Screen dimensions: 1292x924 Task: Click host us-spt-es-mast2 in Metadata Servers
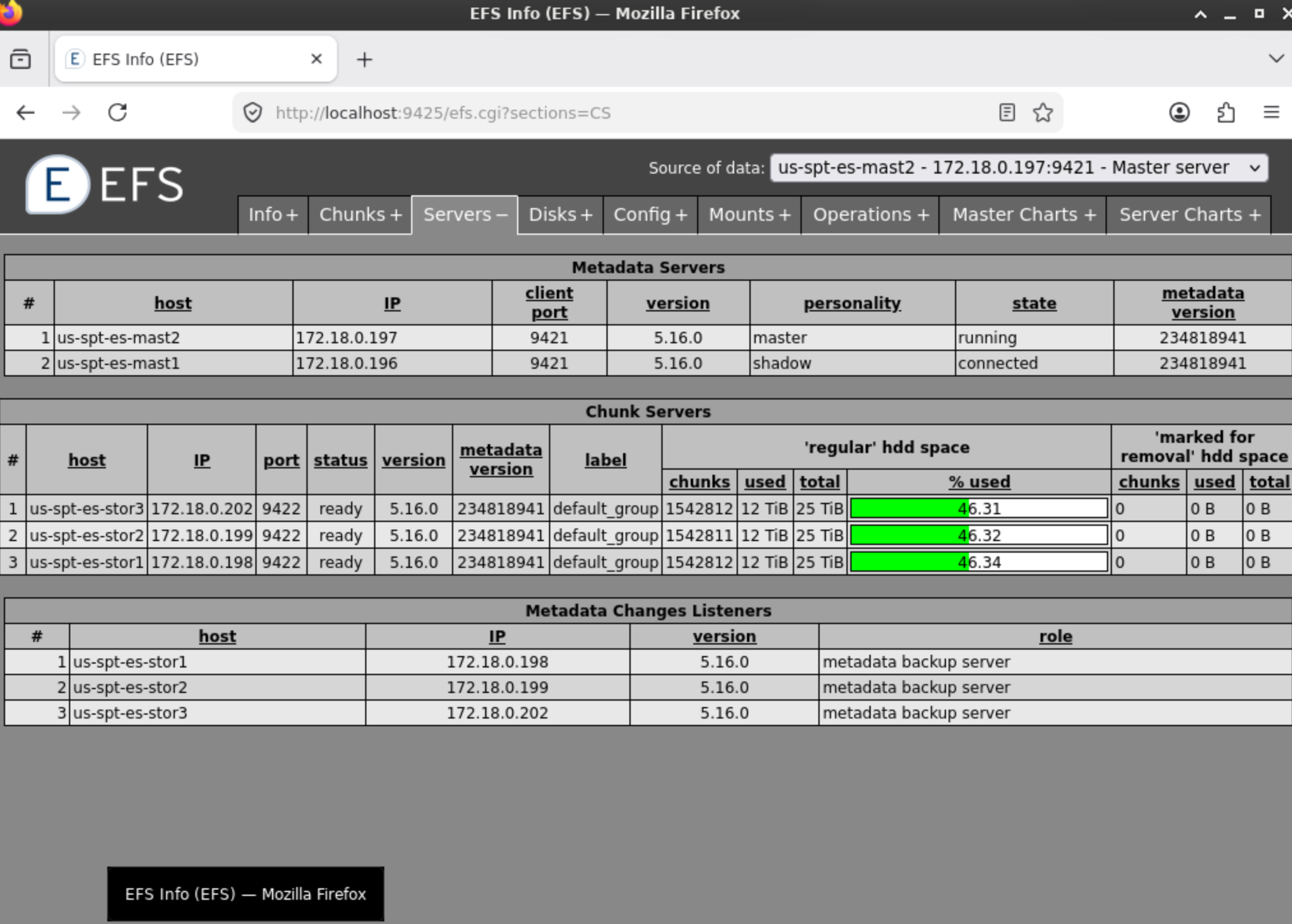click(x=119, y=338)
